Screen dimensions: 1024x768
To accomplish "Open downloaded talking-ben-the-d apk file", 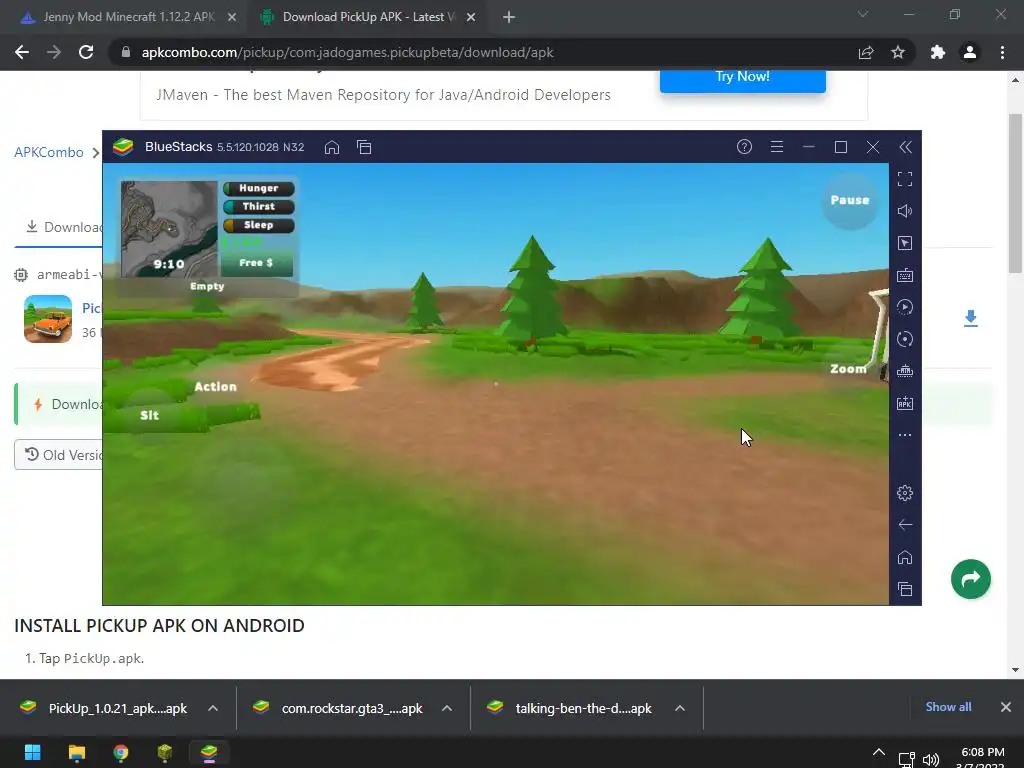I will [571, 708].
